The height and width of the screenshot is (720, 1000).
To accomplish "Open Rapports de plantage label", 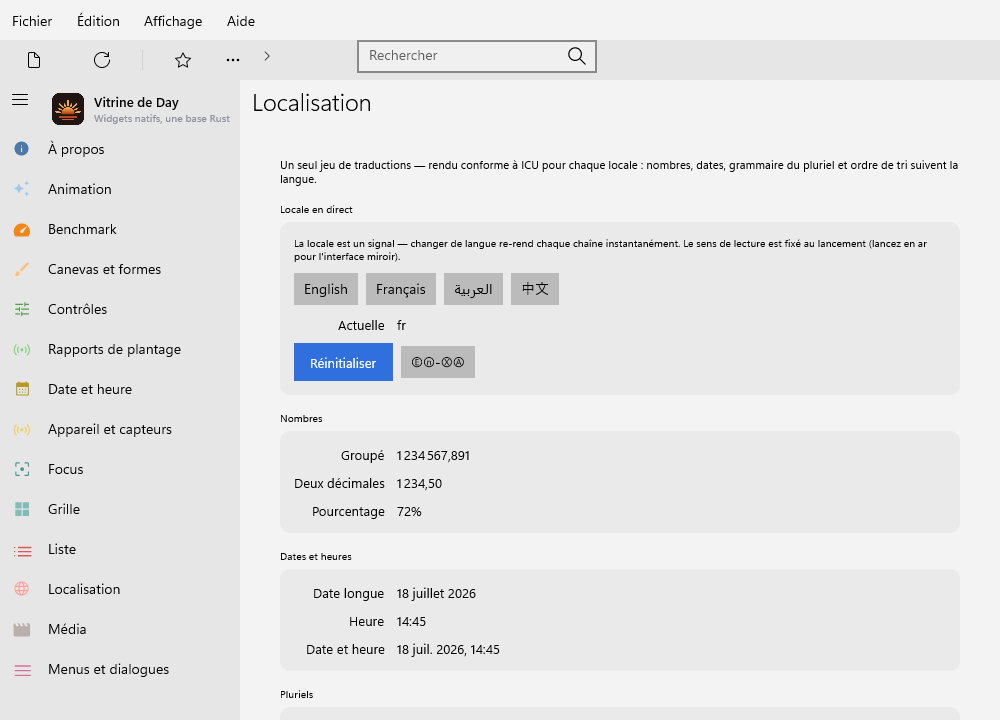I will (x=114, y=349).
